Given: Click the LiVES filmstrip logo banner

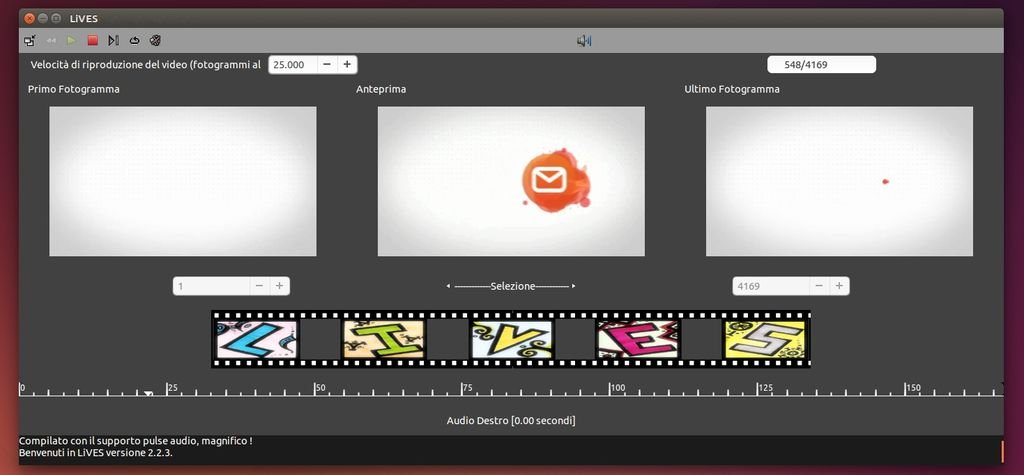Looking at the screenshot, I should [511, 339].
